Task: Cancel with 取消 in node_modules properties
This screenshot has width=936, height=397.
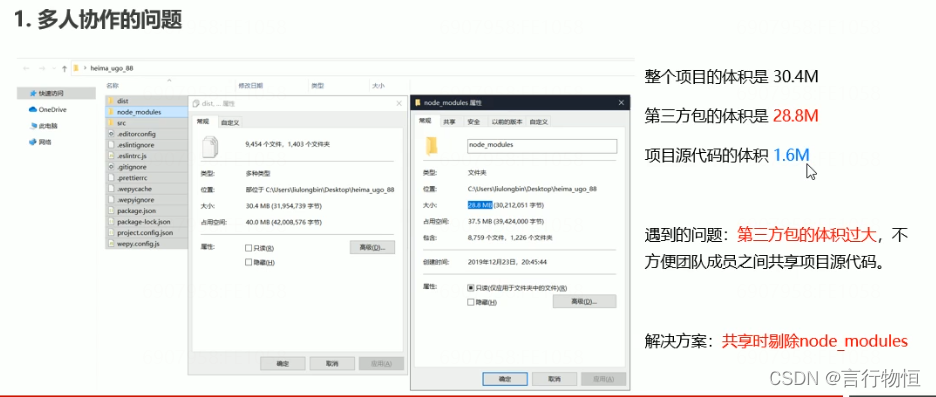Action: point(555,379)
